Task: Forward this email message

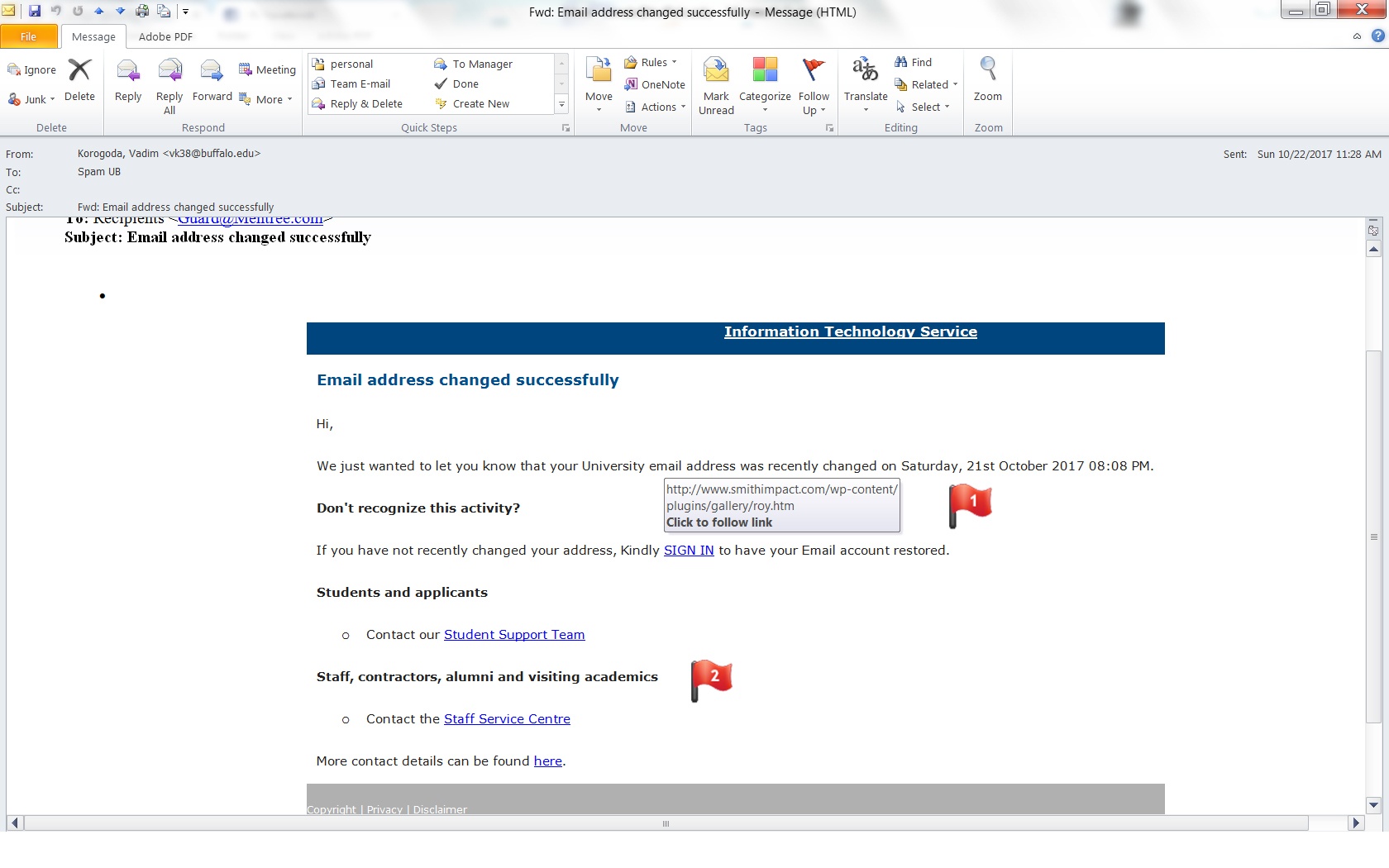Action: 212,79
